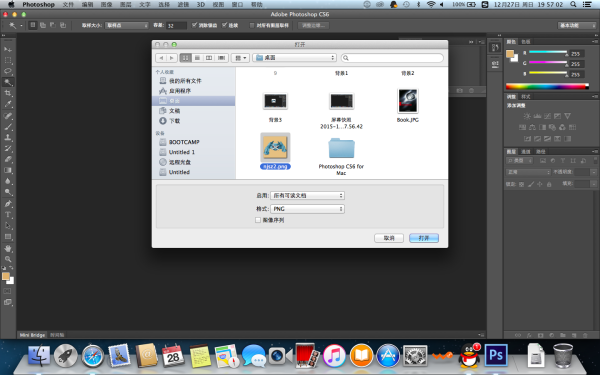
Task: Select the Pen tool
Action: click(8, 204)
